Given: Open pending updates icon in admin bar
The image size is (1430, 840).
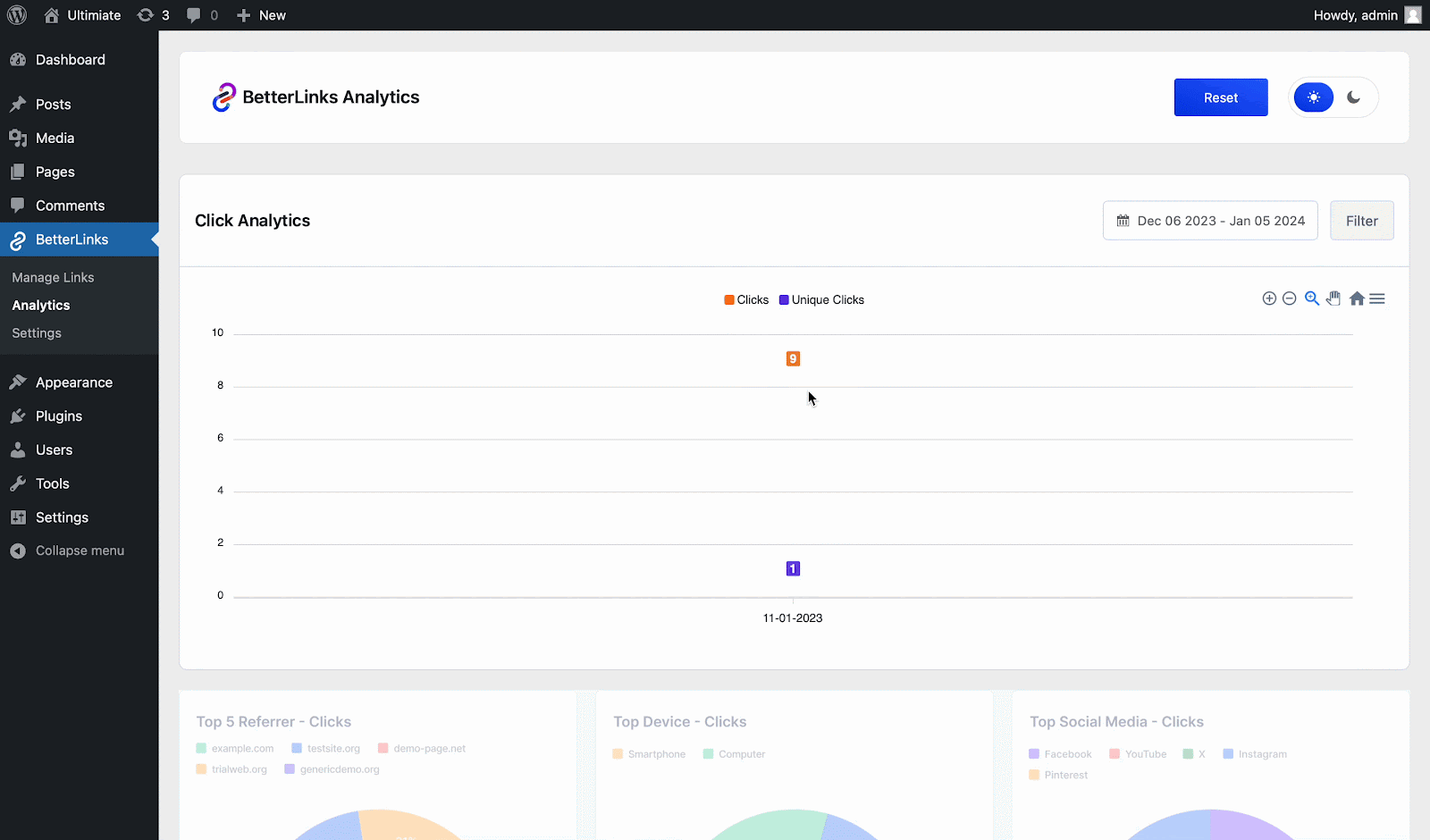Looking at the screenshot, I should (x=153, y=15).
